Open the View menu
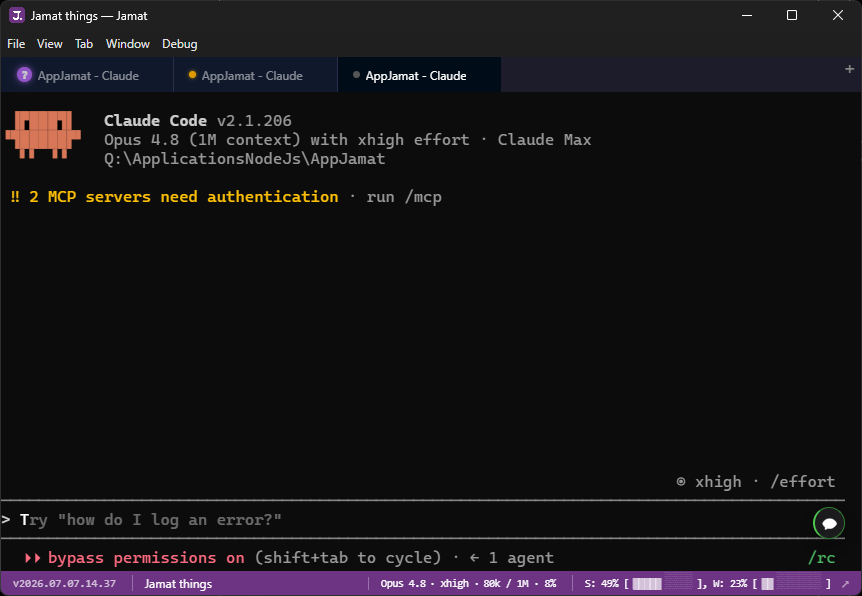 49,44
